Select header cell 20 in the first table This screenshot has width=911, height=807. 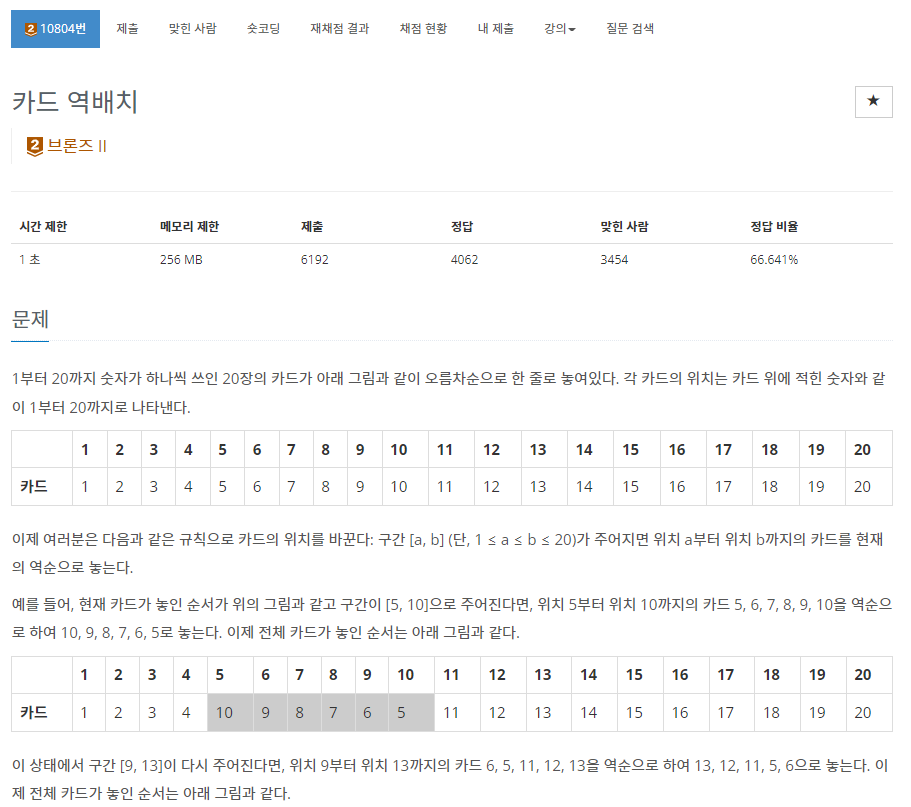pyautogui.click(x=869, y=449)
